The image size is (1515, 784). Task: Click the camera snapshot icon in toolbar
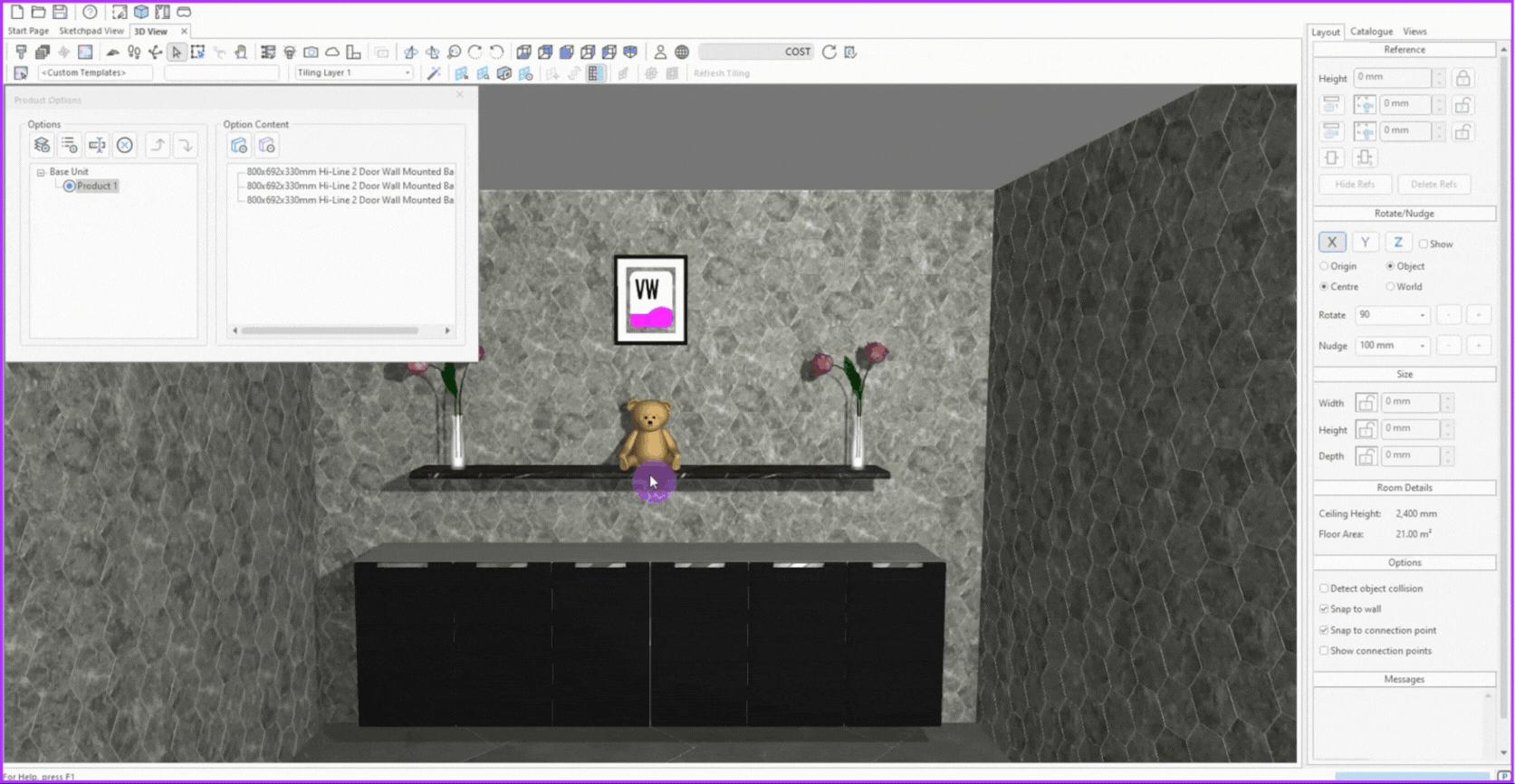point(311,53)
